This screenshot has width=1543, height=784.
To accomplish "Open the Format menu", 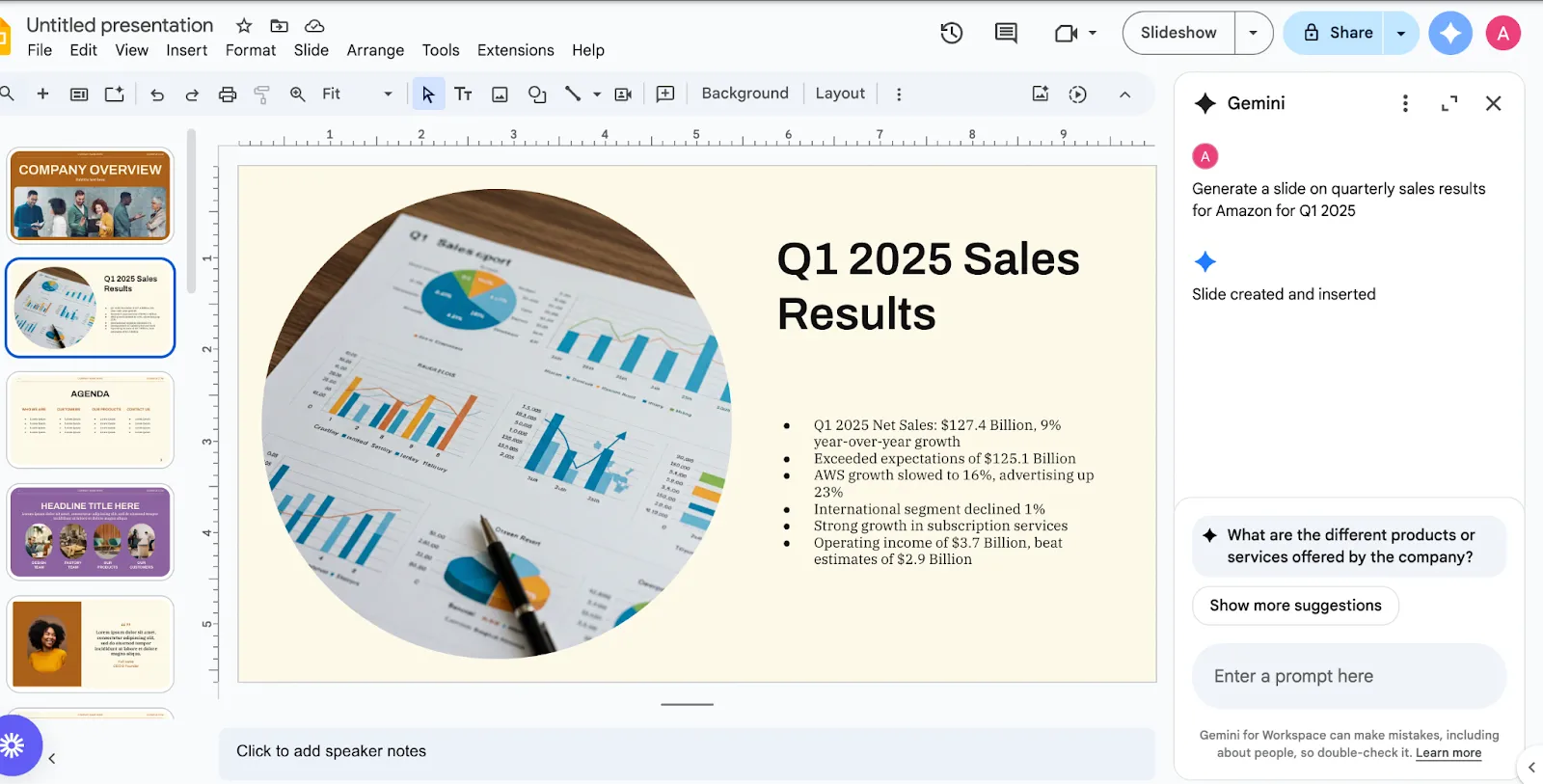I will [251, 50].
